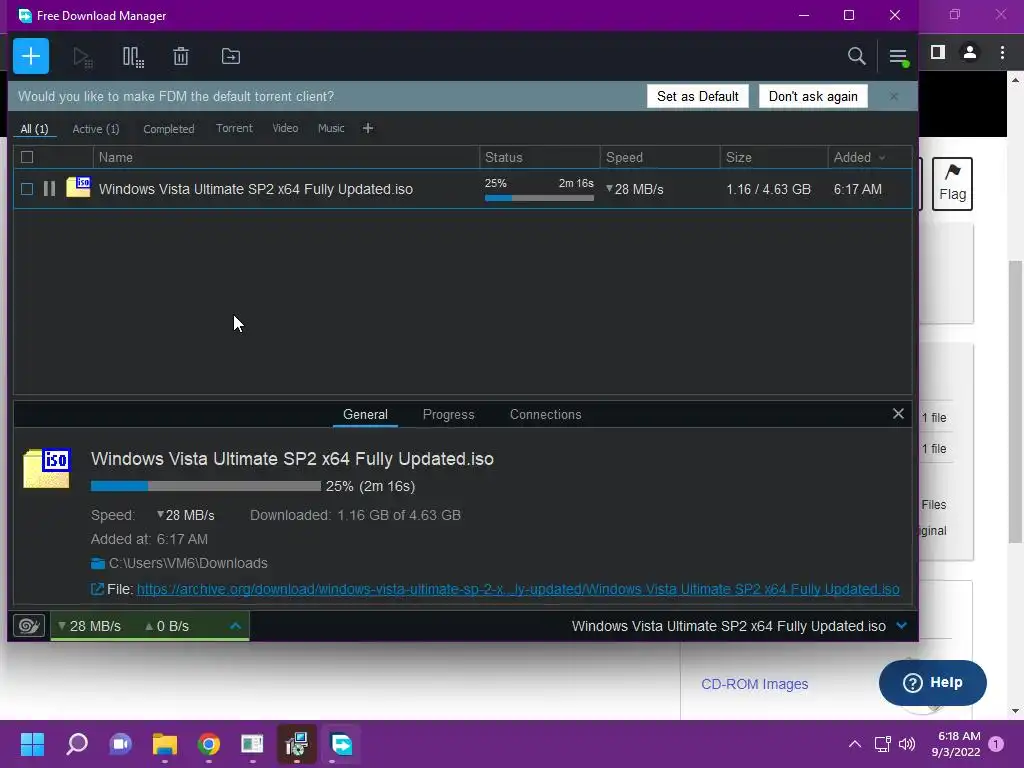Click the progress bar in the download row

click(539, 197)
